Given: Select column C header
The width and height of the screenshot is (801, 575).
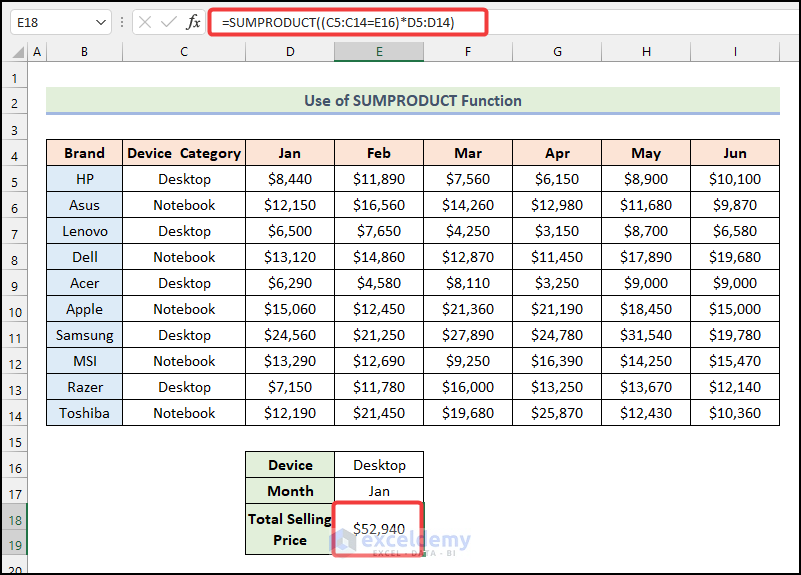Looking at the screenshot, I should tap(184, 52).
